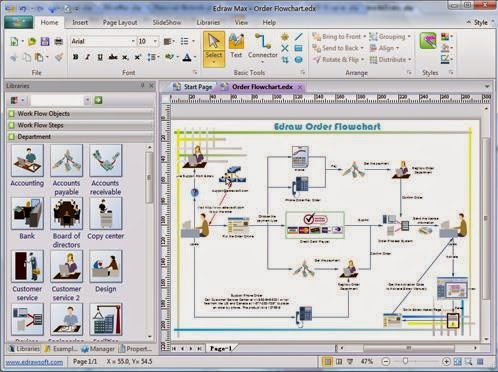498x372 pixels.
Task: Choose the Connector tool
Action: coord(263,48)
